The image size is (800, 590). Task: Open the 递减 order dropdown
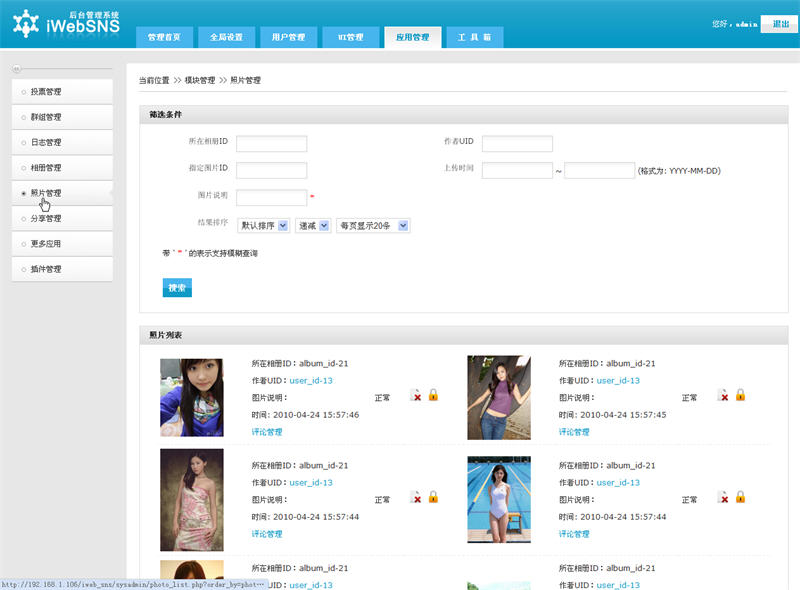[313, 226]
